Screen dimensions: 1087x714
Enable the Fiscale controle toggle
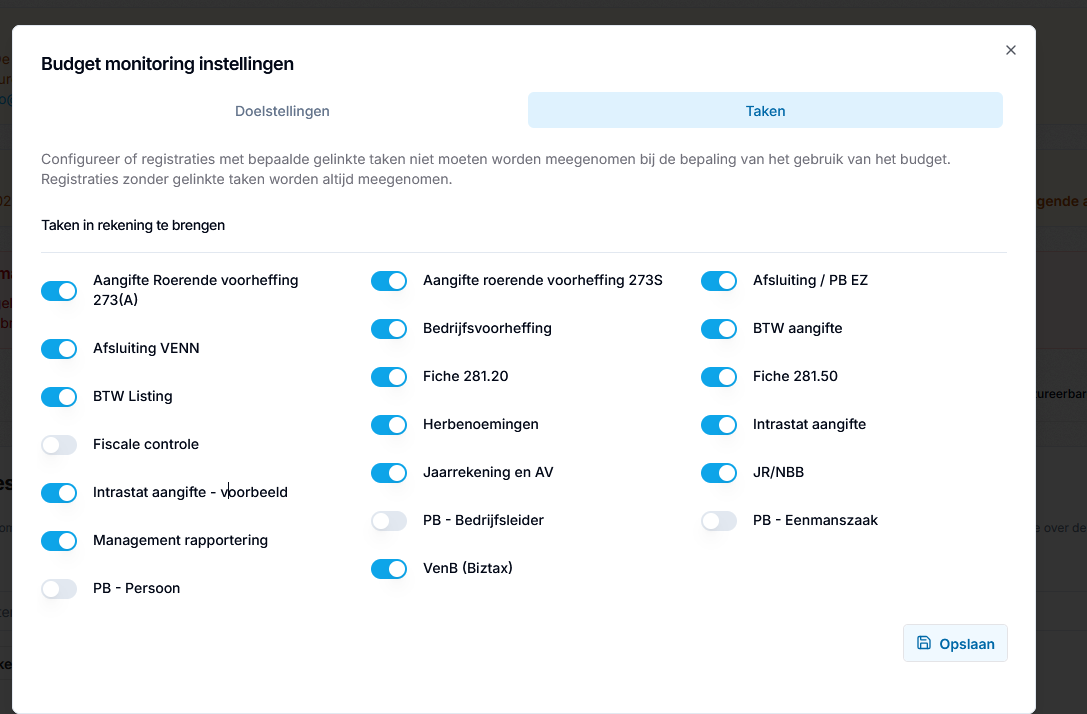[x=59, y=444]
